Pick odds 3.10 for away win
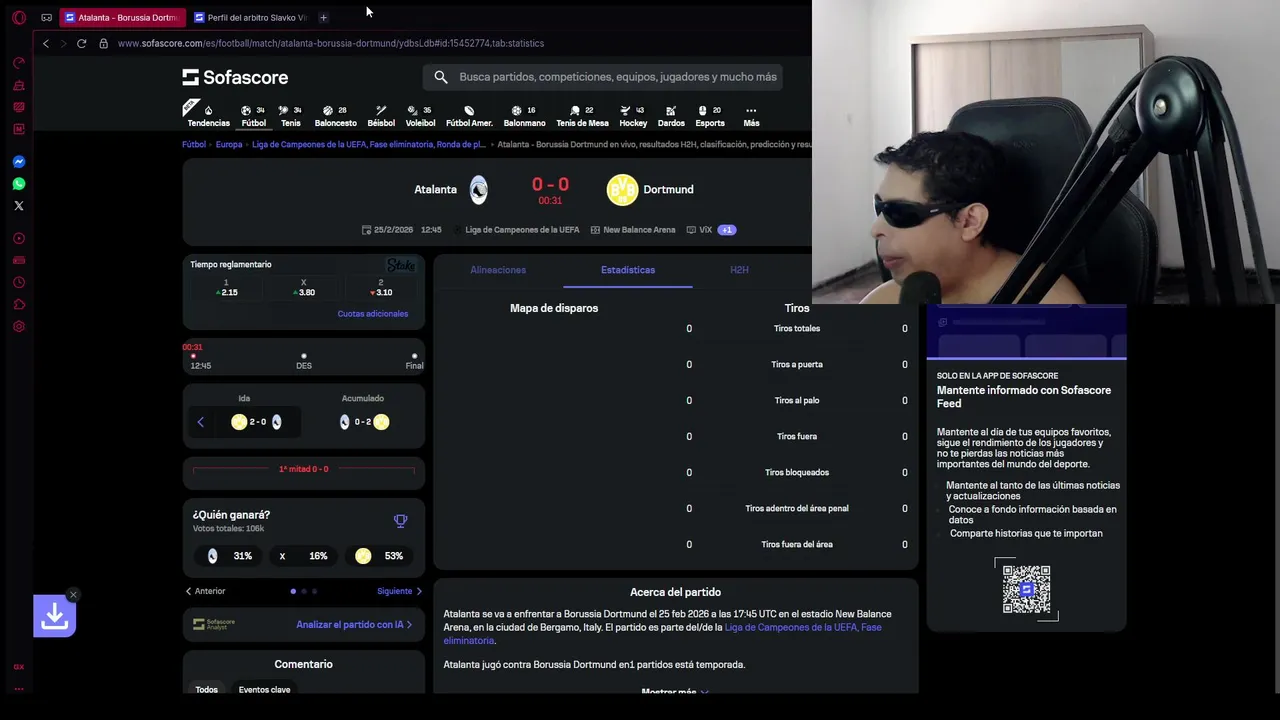This screenshot has width=1280, height=720. pos(380,288)
